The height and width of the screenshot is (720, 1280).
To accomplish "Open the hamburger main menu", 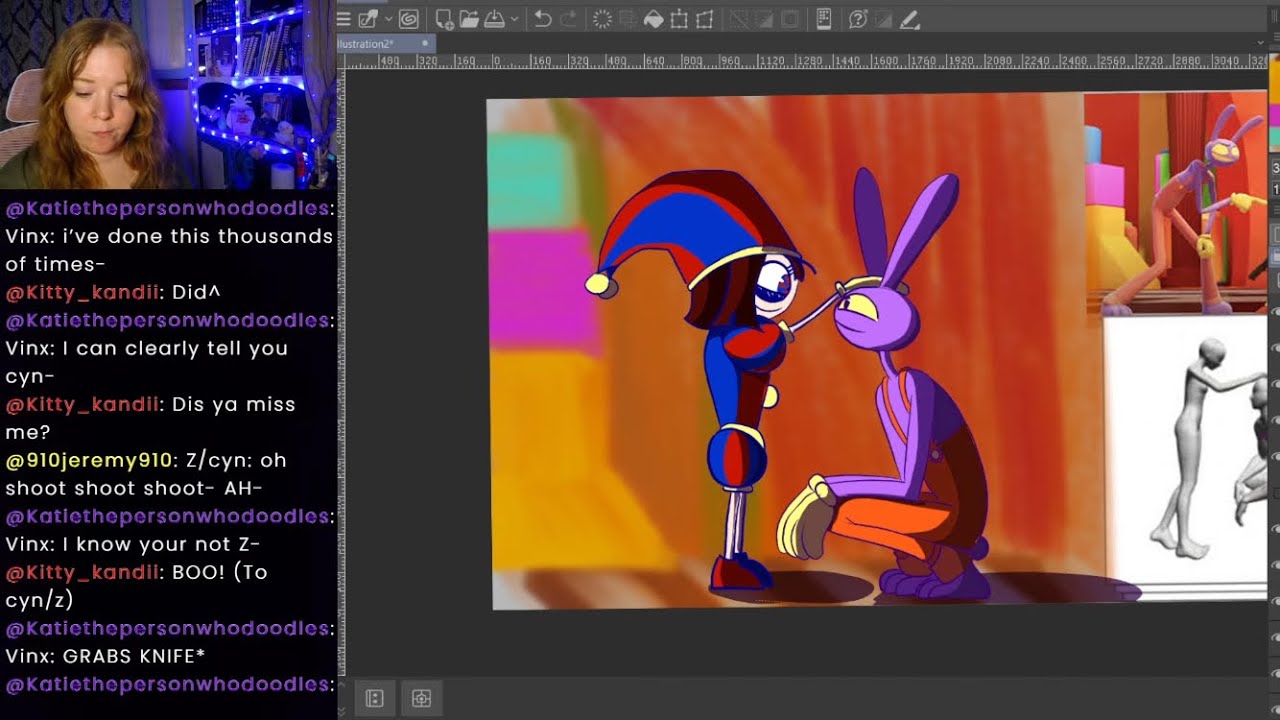I will 343,19.
